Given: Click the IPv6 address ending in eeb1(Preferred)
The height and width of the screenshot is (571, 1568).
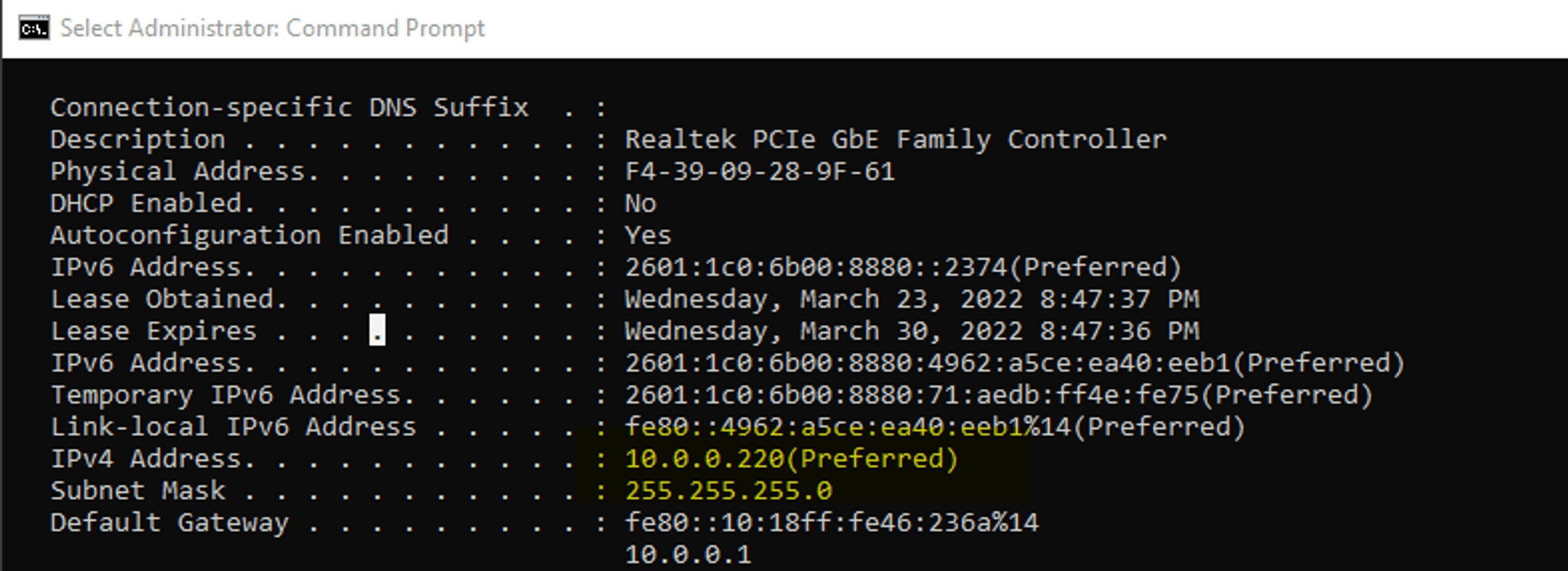Looking at the screenshot, I should click(x=1014, y=363).
